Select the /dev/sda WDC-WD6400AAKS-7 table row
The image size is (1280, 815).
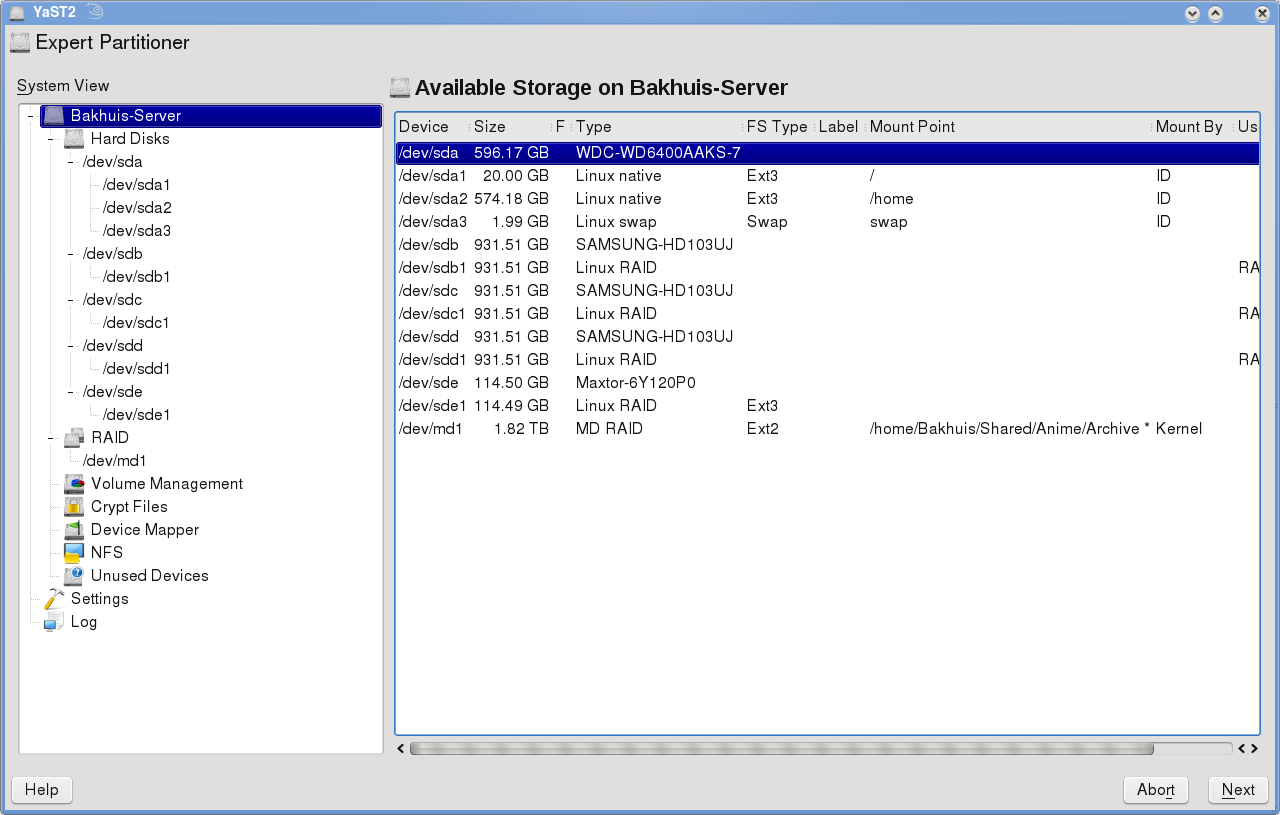point(827,153)
